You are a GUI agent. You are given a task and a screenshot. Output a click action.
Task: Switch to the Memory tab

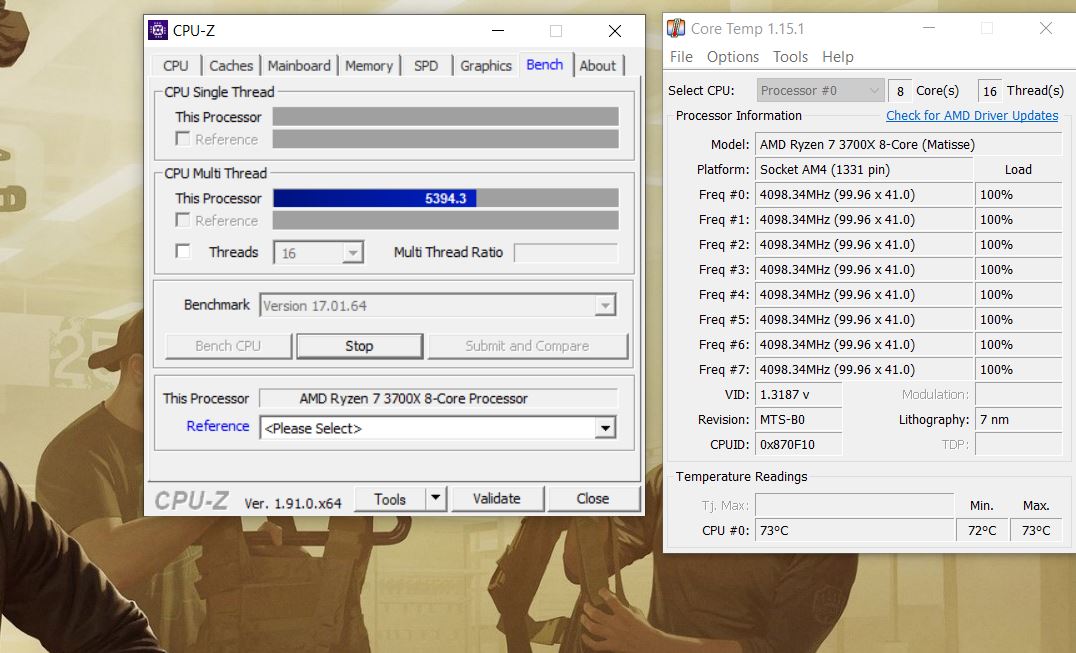click(x=369, y=66)
